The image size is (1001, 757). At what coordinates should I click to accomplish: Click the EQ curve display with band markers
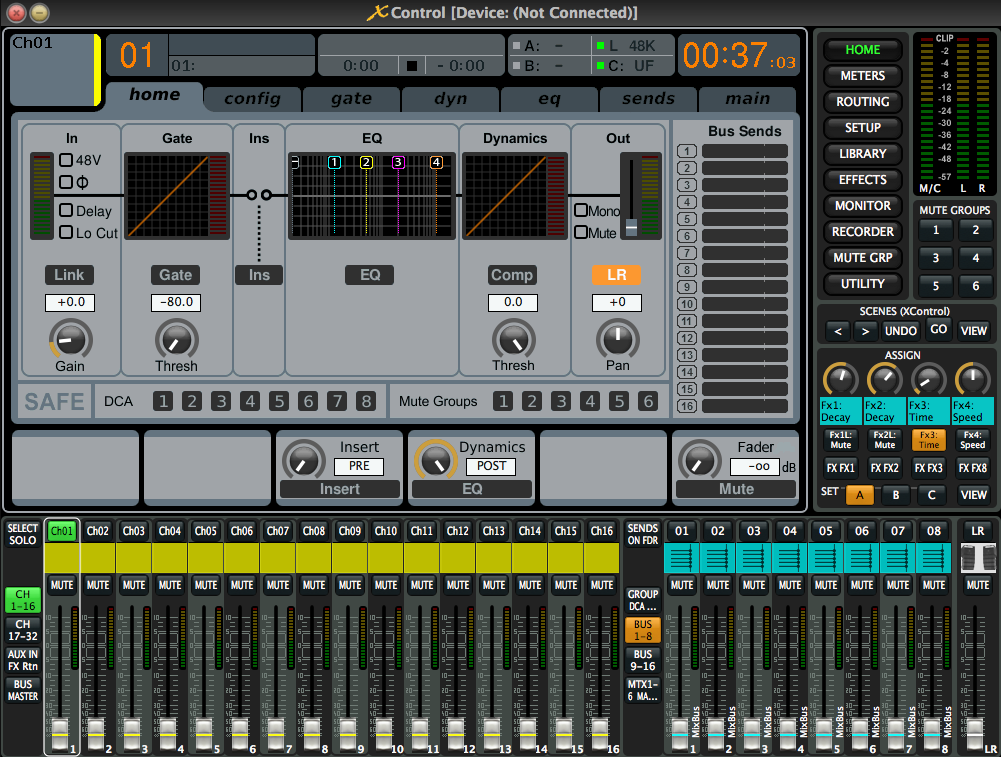(371, 196)
